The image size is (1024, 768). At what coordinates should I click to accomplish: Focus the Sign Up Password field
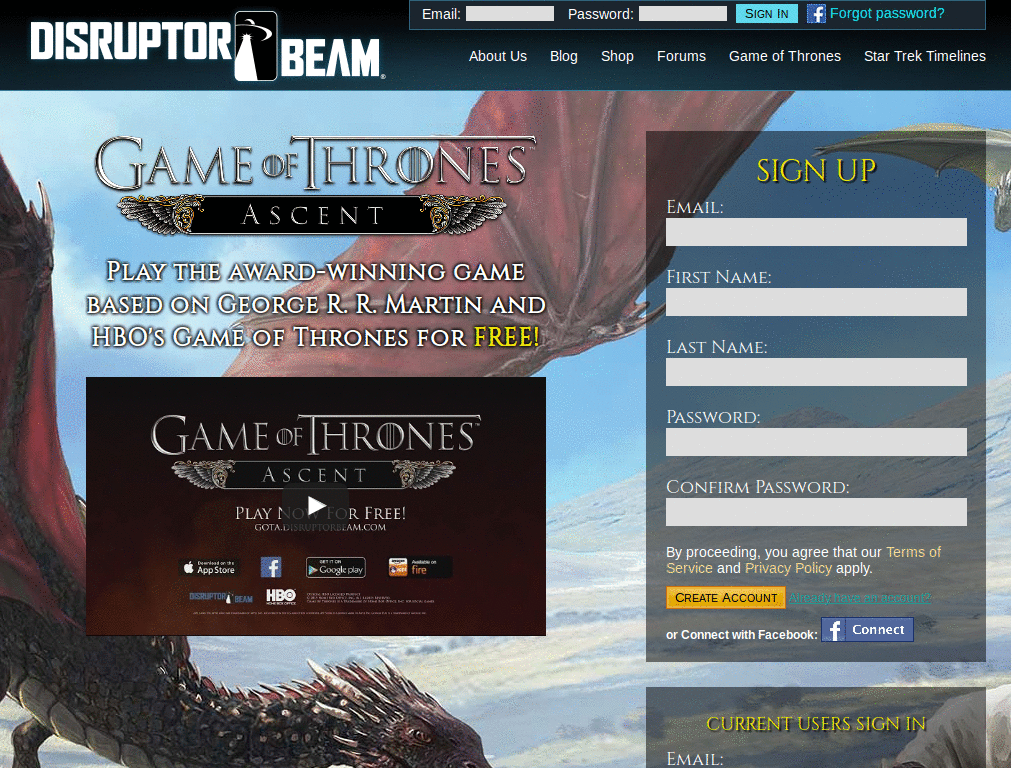click(x=816, y=442)
